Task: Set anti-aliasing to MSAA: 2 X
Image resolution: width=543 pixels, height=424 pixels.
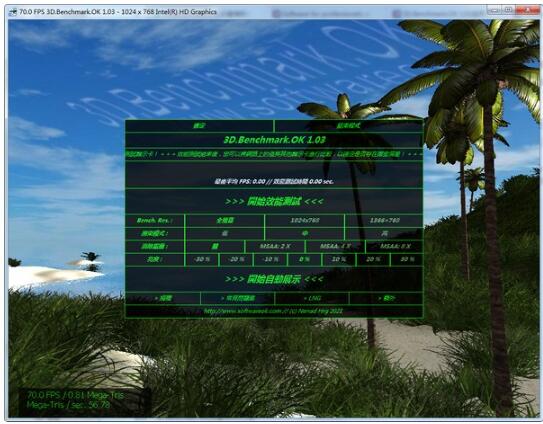Action: pos(275,246)
